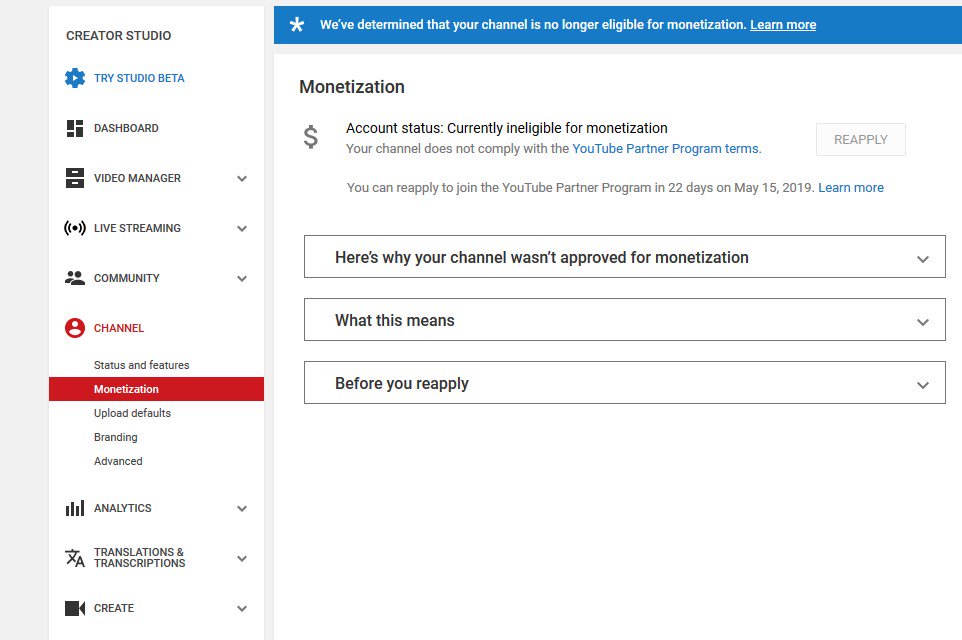Click the asterisk icon in blue banner
The image size is (962, 640).
coord(297,25)
